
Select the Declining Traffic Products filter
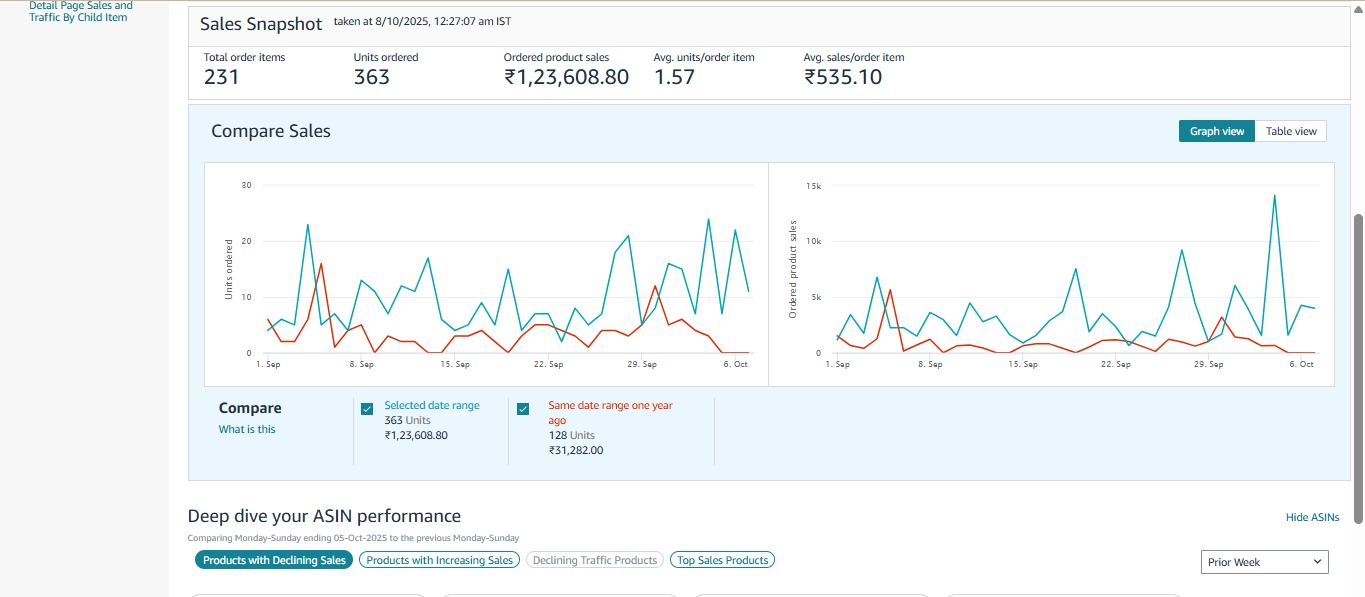click(595, 560)
